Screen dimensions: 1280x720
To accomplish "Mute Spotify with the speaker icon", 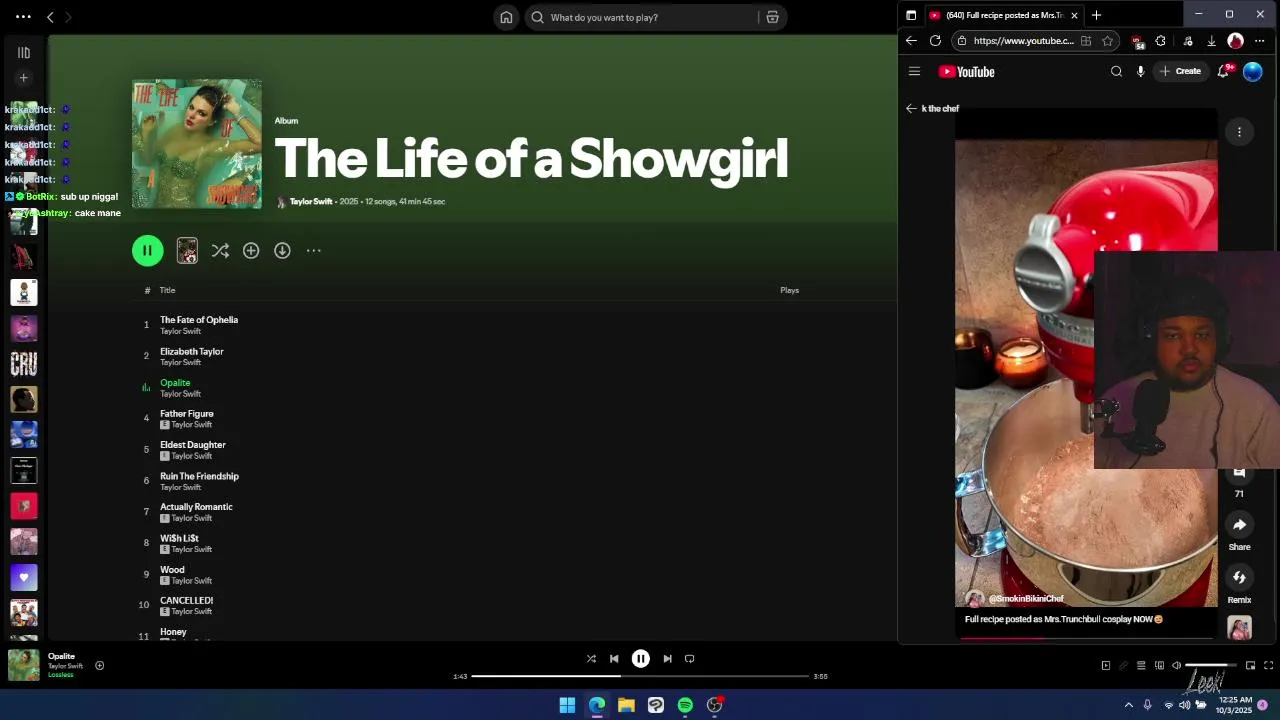I will (x=1176, y=666).
